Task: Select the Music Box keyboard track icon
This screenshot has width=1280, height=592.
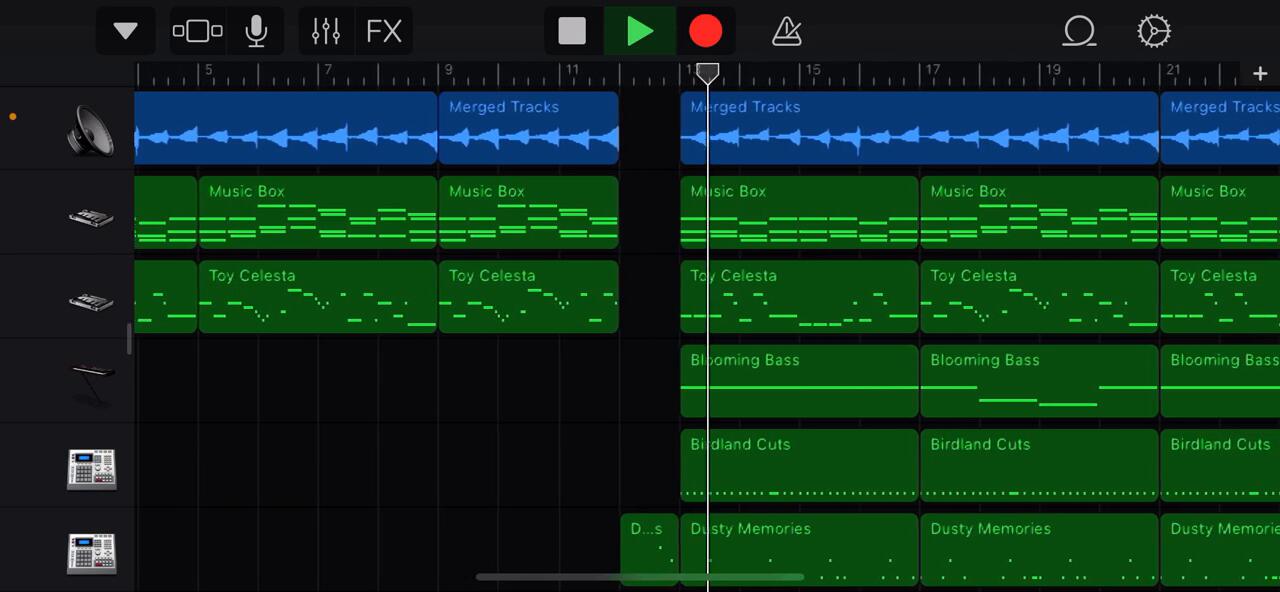Action: point(90,215)
